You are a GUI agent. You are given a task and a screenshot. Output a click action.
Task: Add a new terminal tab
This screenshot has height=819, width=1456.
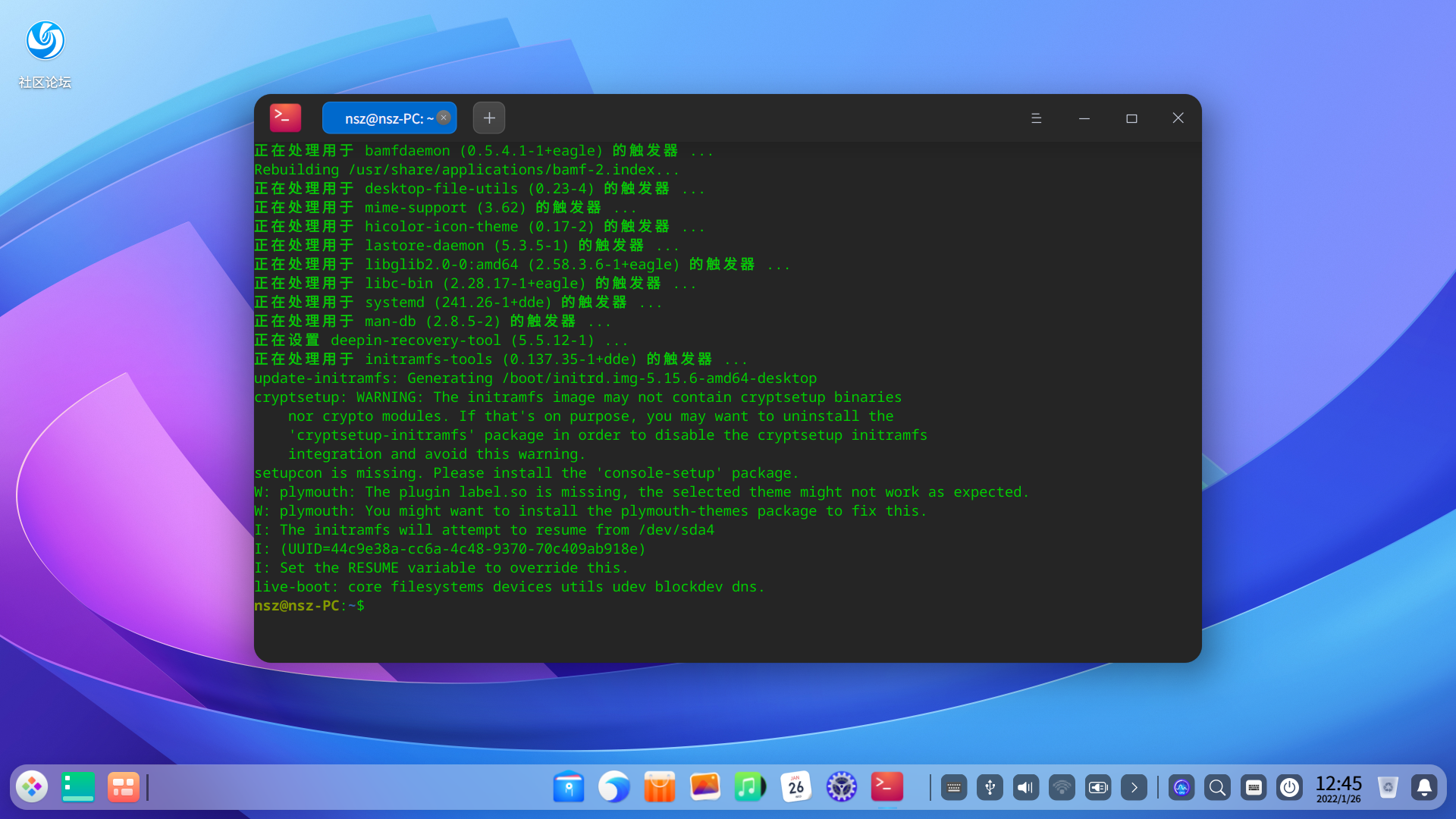(x=489, y=118)
